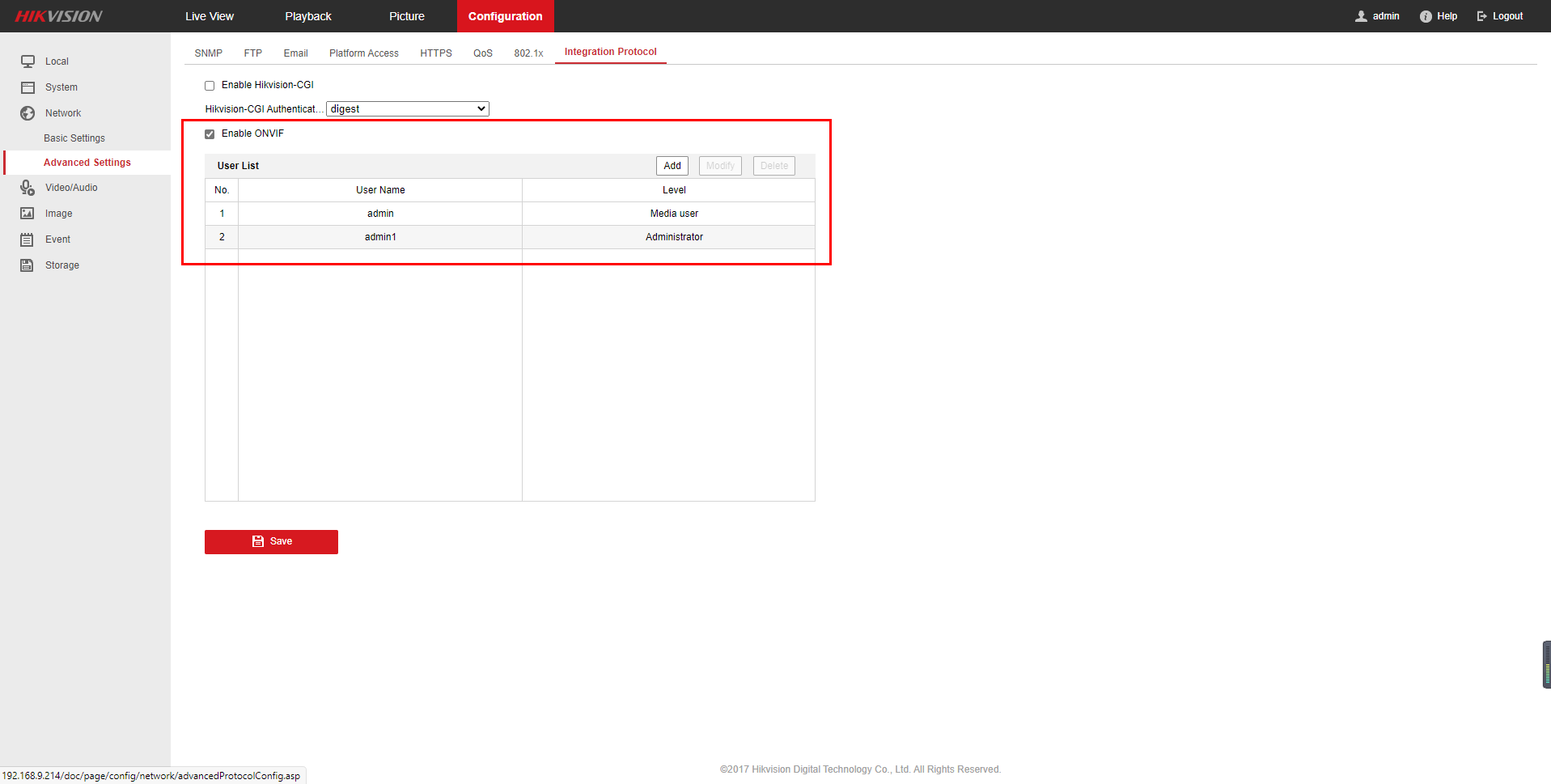Open the Playback tab

(x=308, y=16)
